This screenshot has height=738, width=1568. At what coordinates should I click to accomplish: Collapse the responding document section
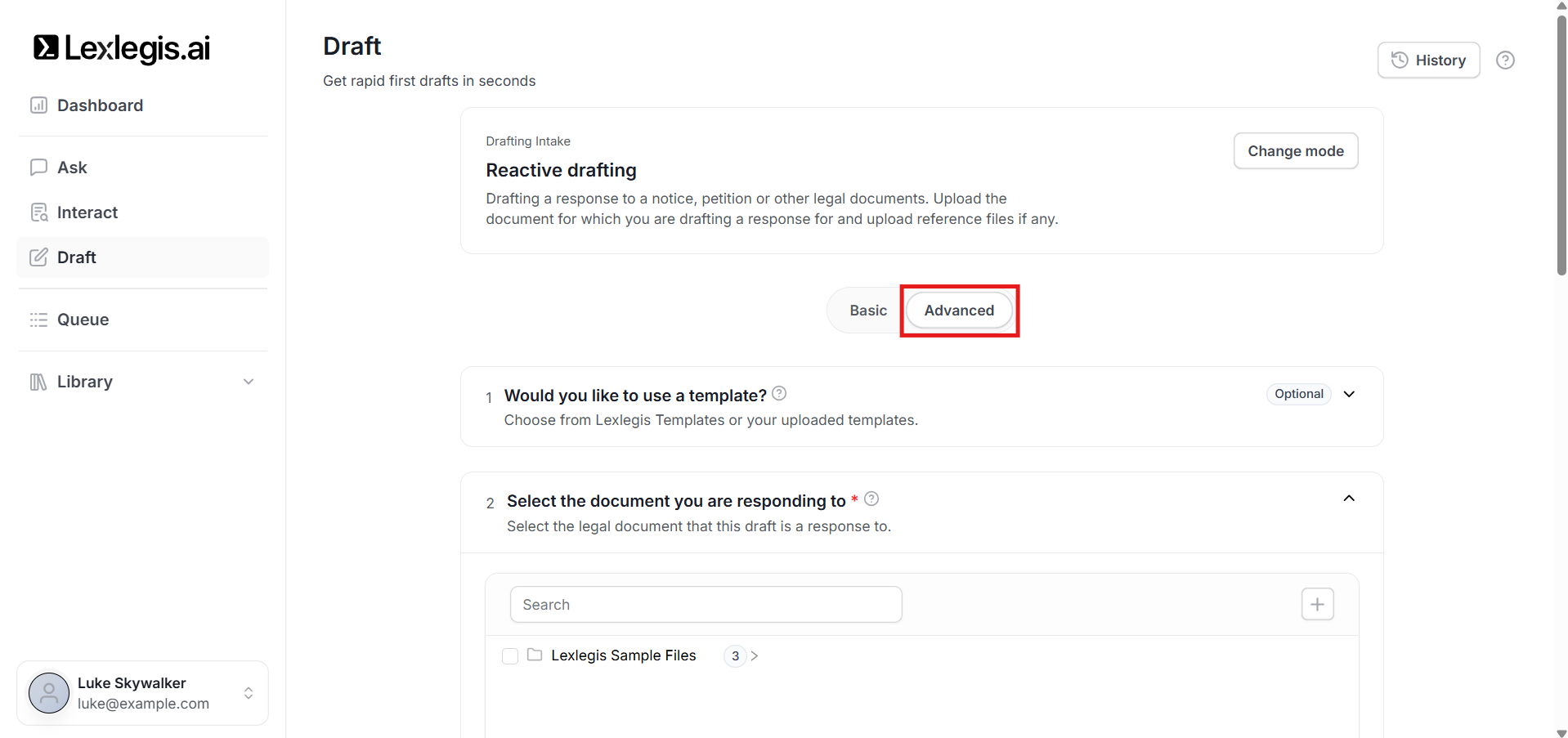click(x=1349, y=499)
